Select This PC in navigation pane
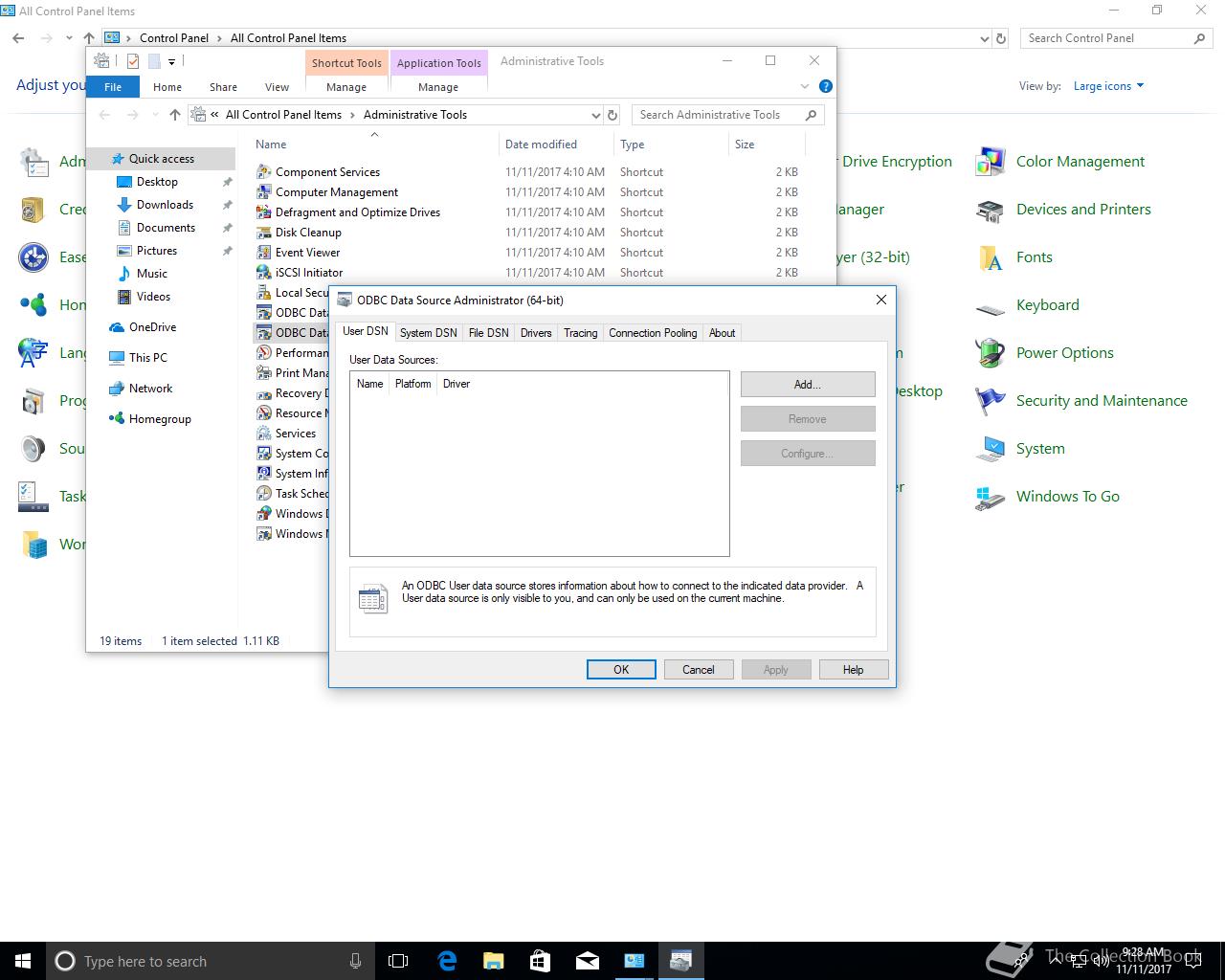Screen dimensions: 1225x980 point(147,358)
